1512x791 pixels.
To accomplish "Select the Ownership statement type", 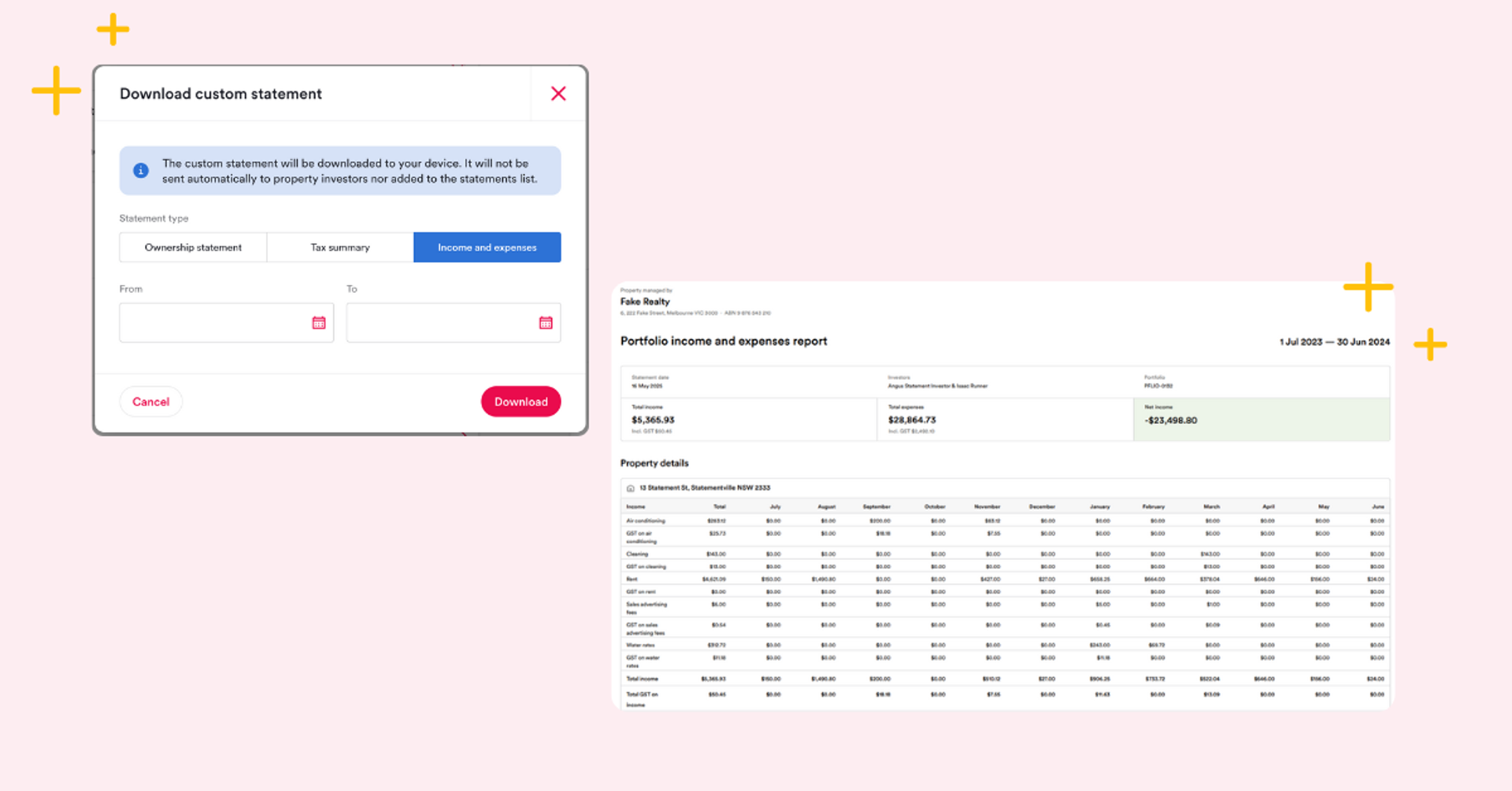I will pos(193,247).
